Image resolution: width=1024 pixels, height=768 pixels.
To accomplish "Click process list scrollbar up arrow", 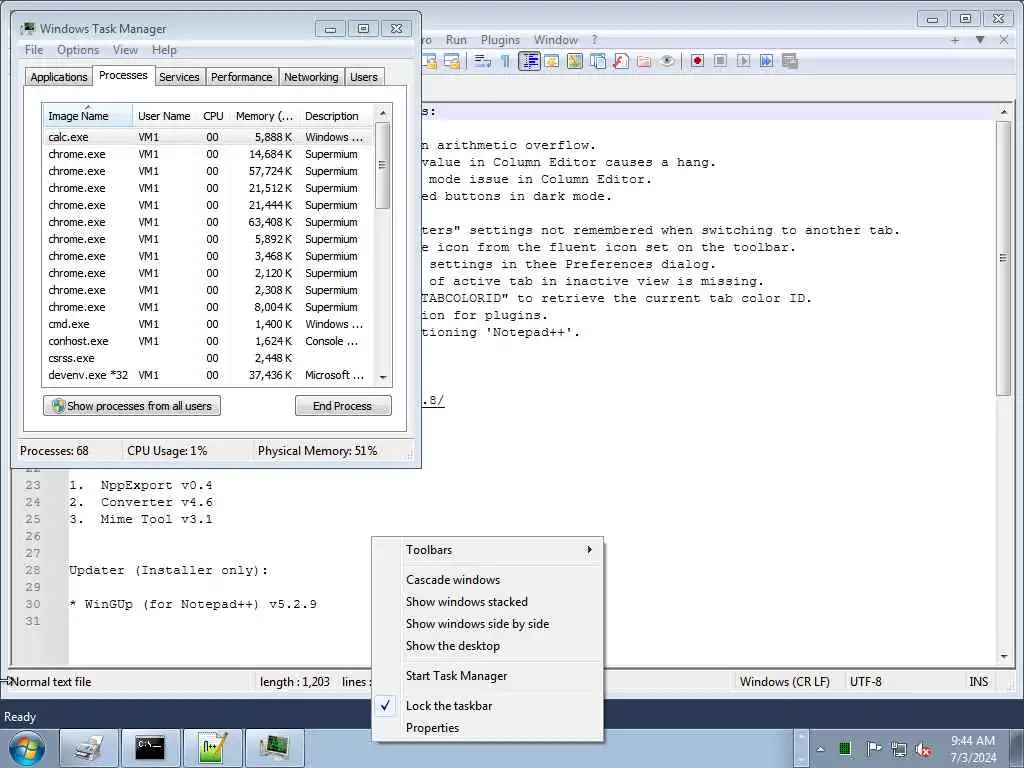I will (383, 113).
